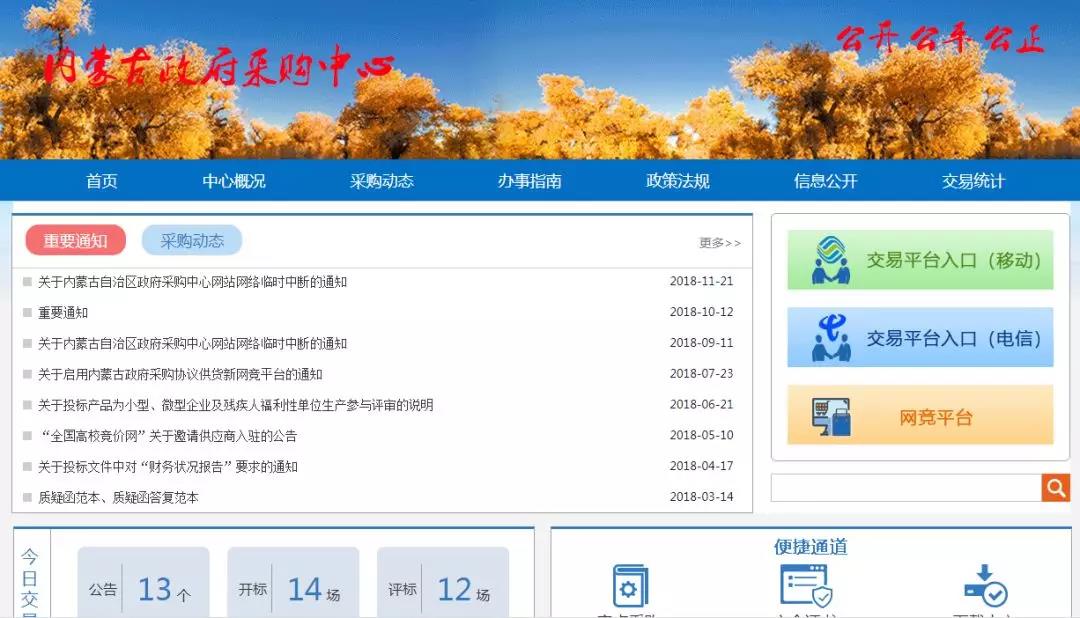This screenshot has height=618, width=1080.
Task: Open the 全国高校竞价网 supplier announcement
Action: click(168, 436)
